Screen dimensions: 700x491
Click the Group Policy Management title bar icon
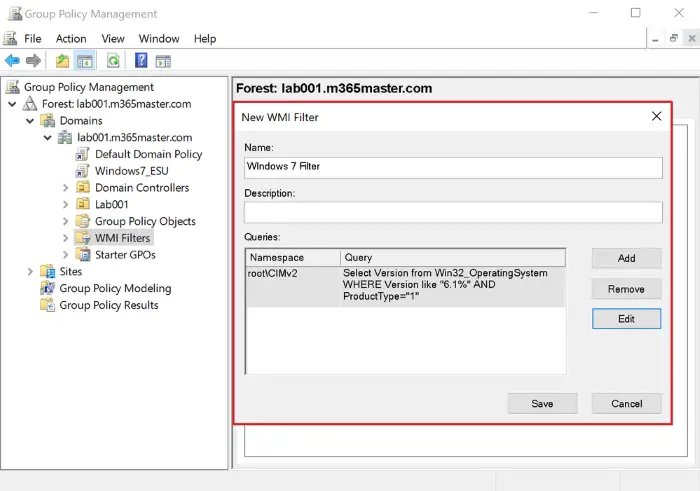(14, 13)
